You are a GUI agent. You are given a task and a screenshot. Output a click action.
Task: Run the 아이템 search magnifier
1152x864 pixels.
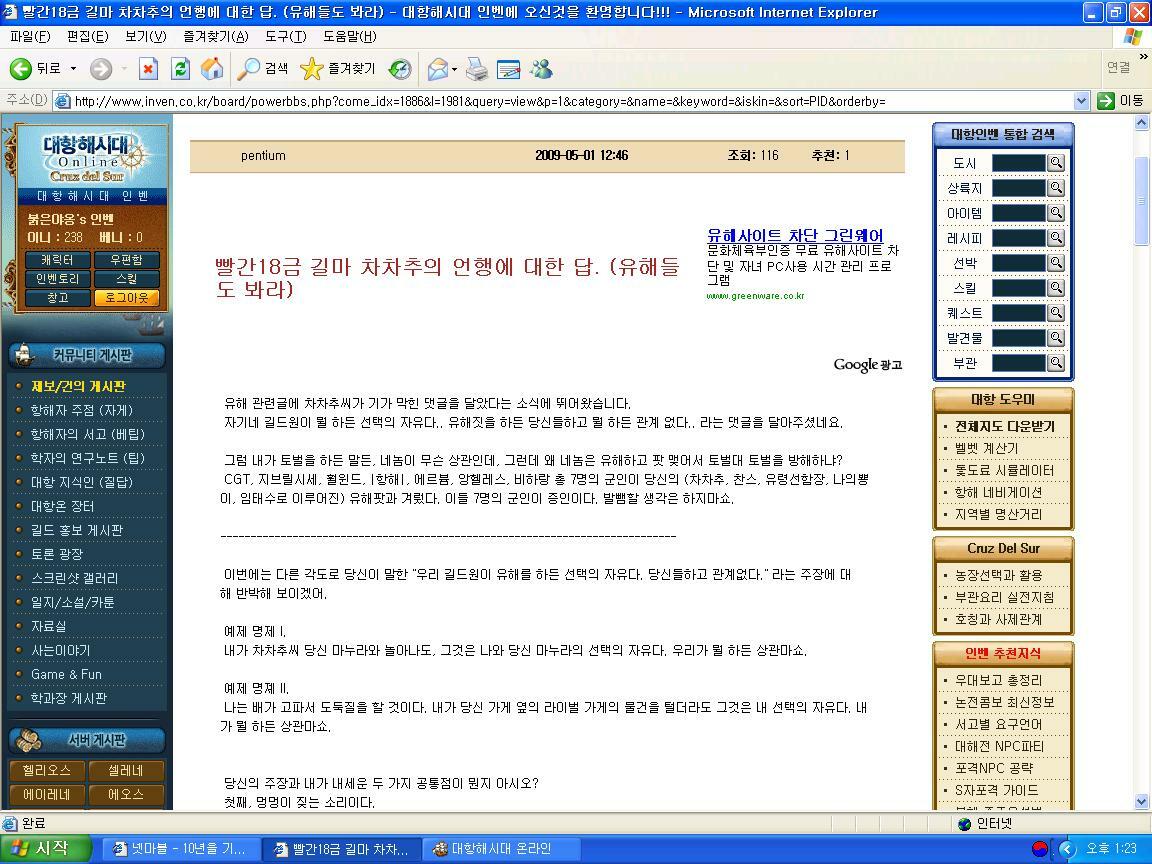1056,212
